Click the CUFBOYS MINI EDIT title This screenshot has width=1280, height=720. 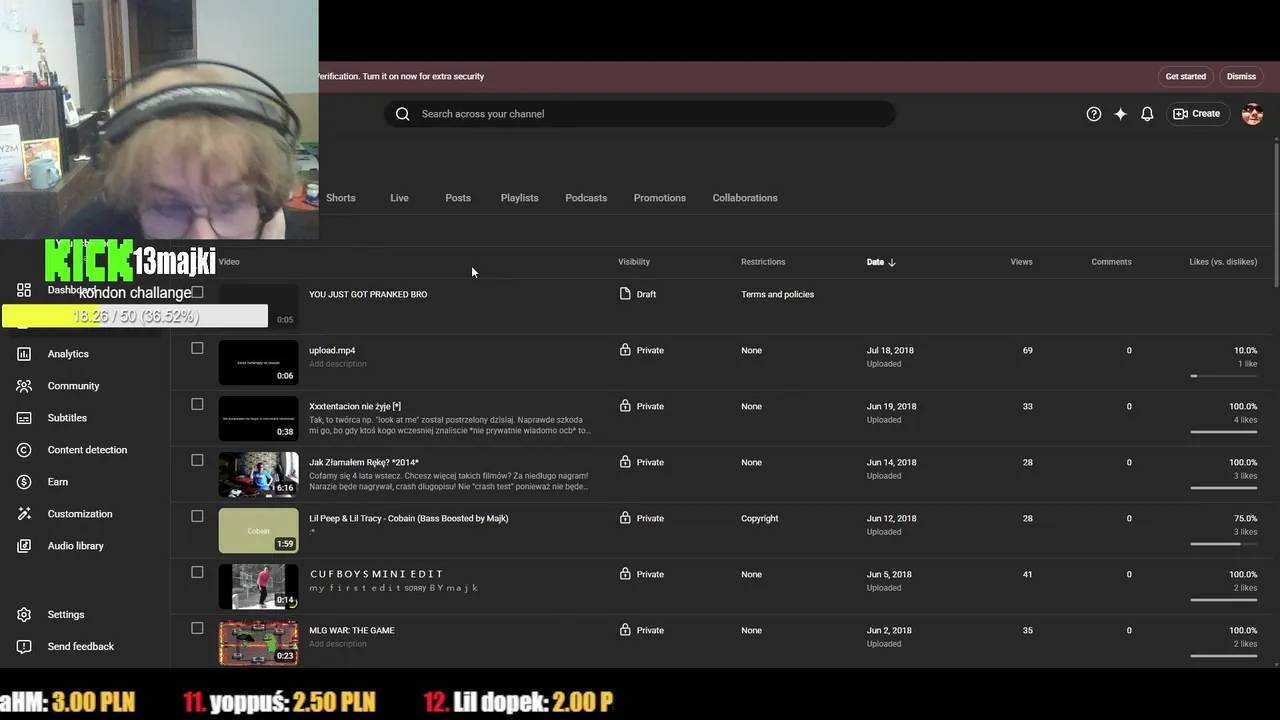coord(376,574)
